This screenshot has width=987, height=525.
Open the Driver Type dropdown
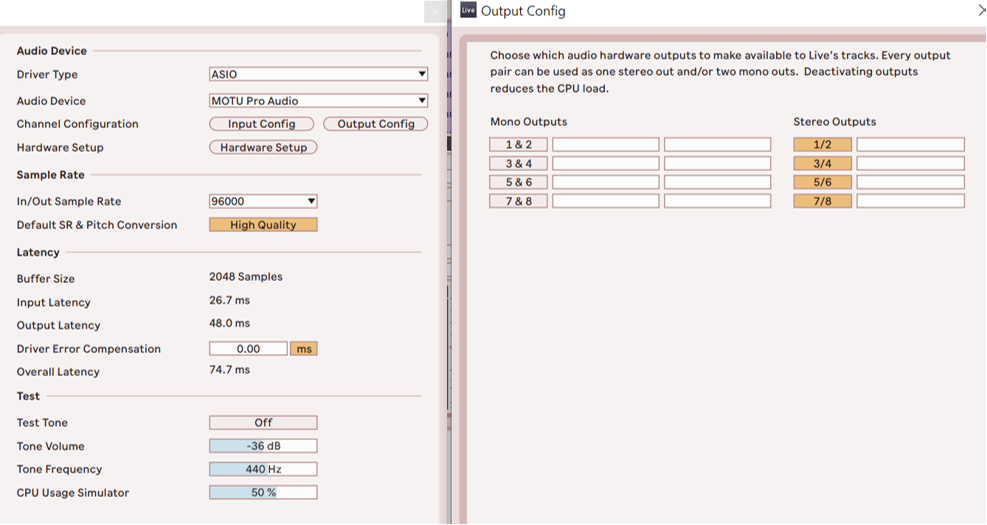pyautogui.click(x=318, y=74)
